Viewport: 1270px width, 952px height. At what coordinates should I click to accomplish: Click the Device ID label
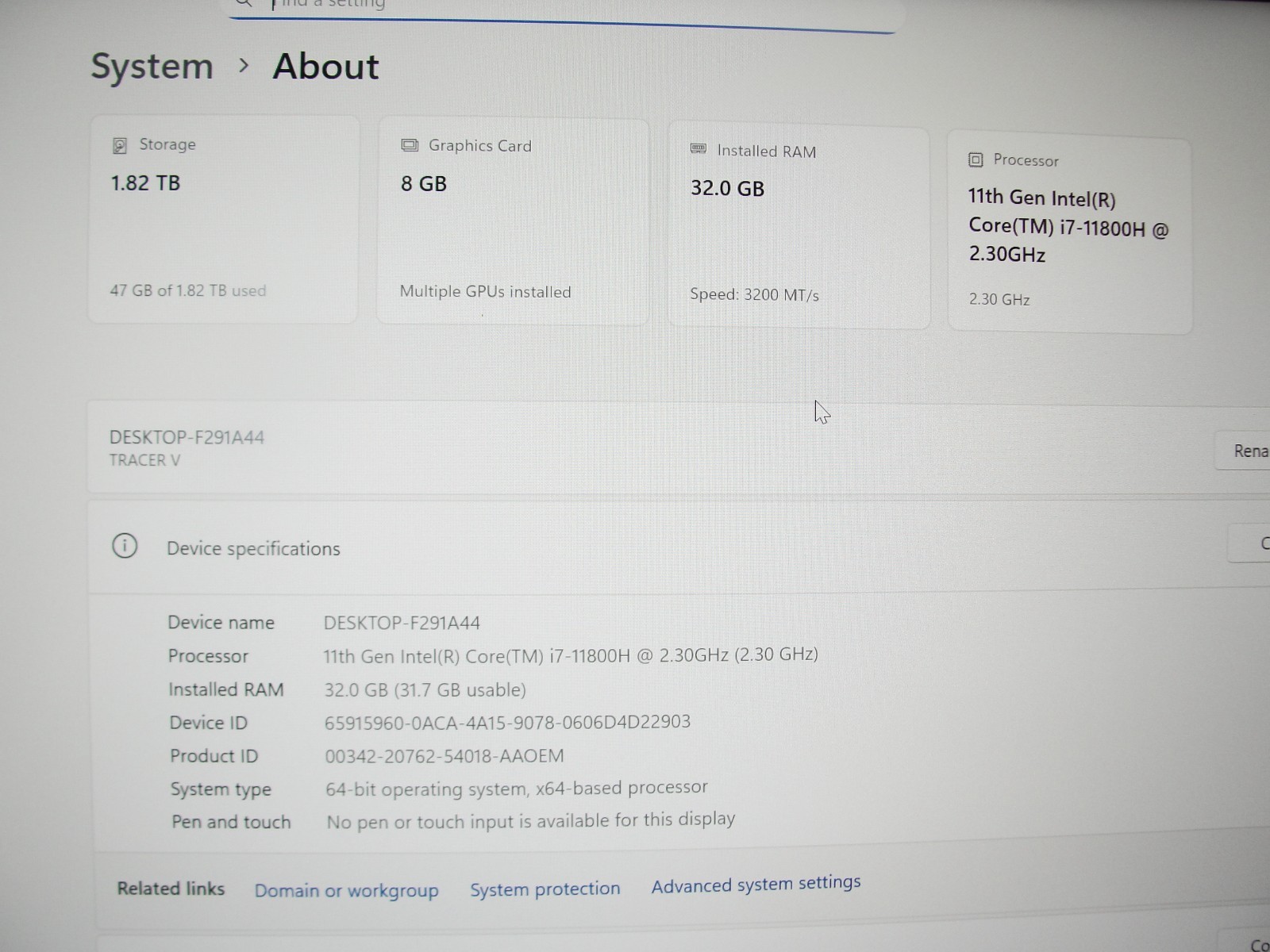pyautogui.click(x=209, y=723)
